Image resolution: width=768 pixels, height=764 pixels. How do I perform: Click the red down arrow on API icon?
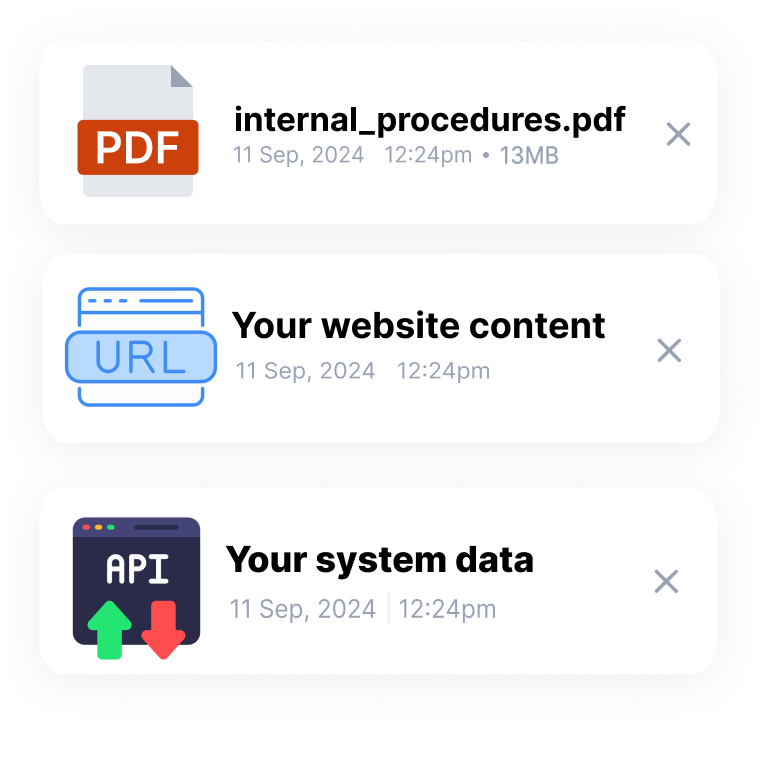163,628
